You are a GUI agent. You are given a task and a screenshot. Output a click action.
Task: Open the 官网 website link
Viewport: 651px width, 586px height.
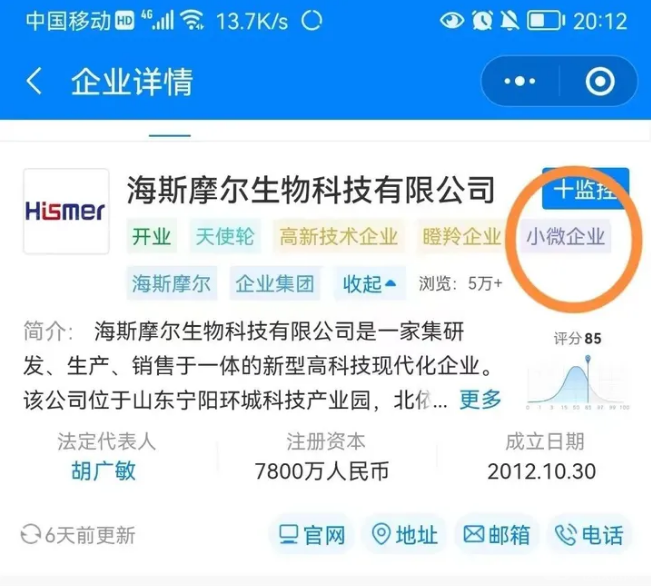tap(312, 535)
